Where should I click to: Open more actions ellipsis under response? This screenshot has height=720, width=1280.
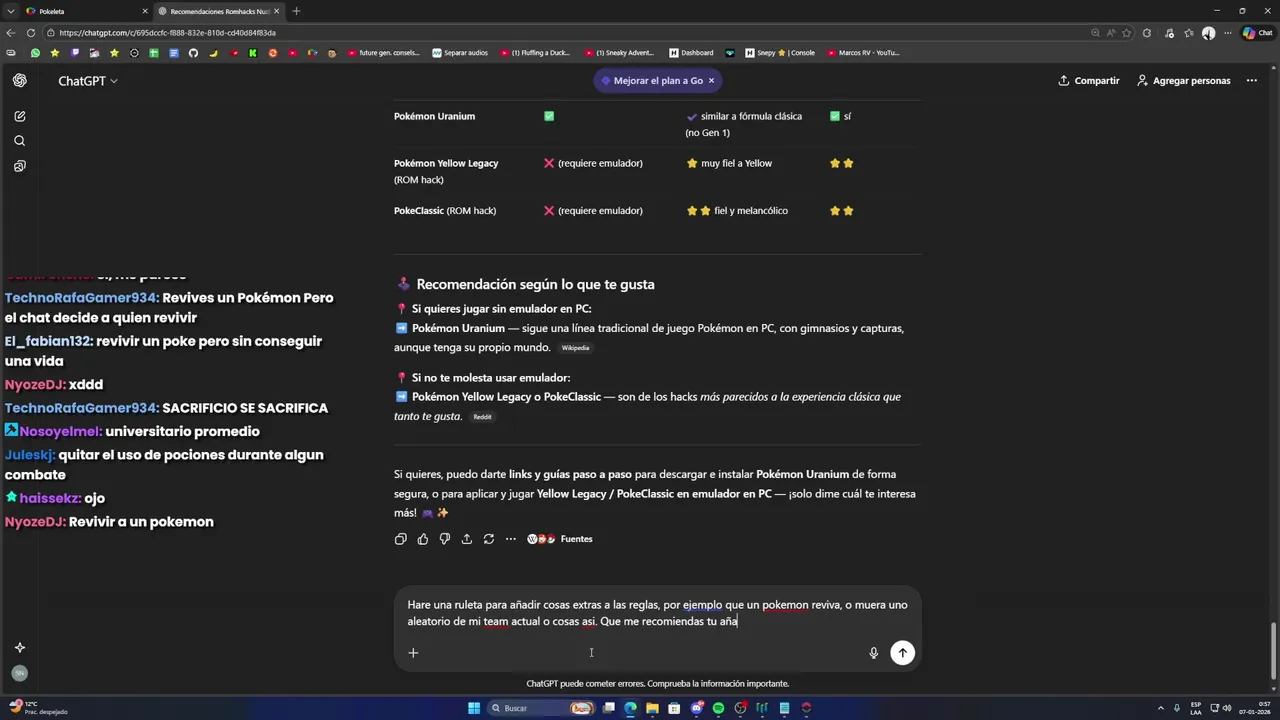pyautogui.click(x=510, y=539)
